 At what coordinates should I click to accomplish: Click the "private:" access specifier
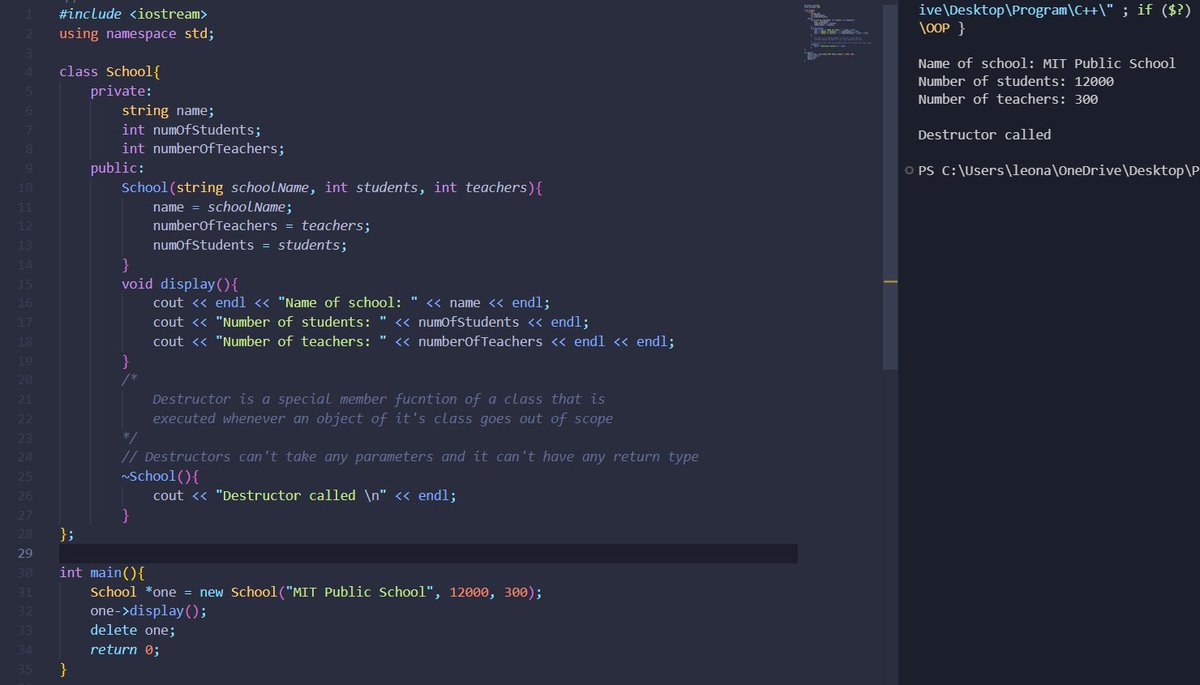[121, 91]
